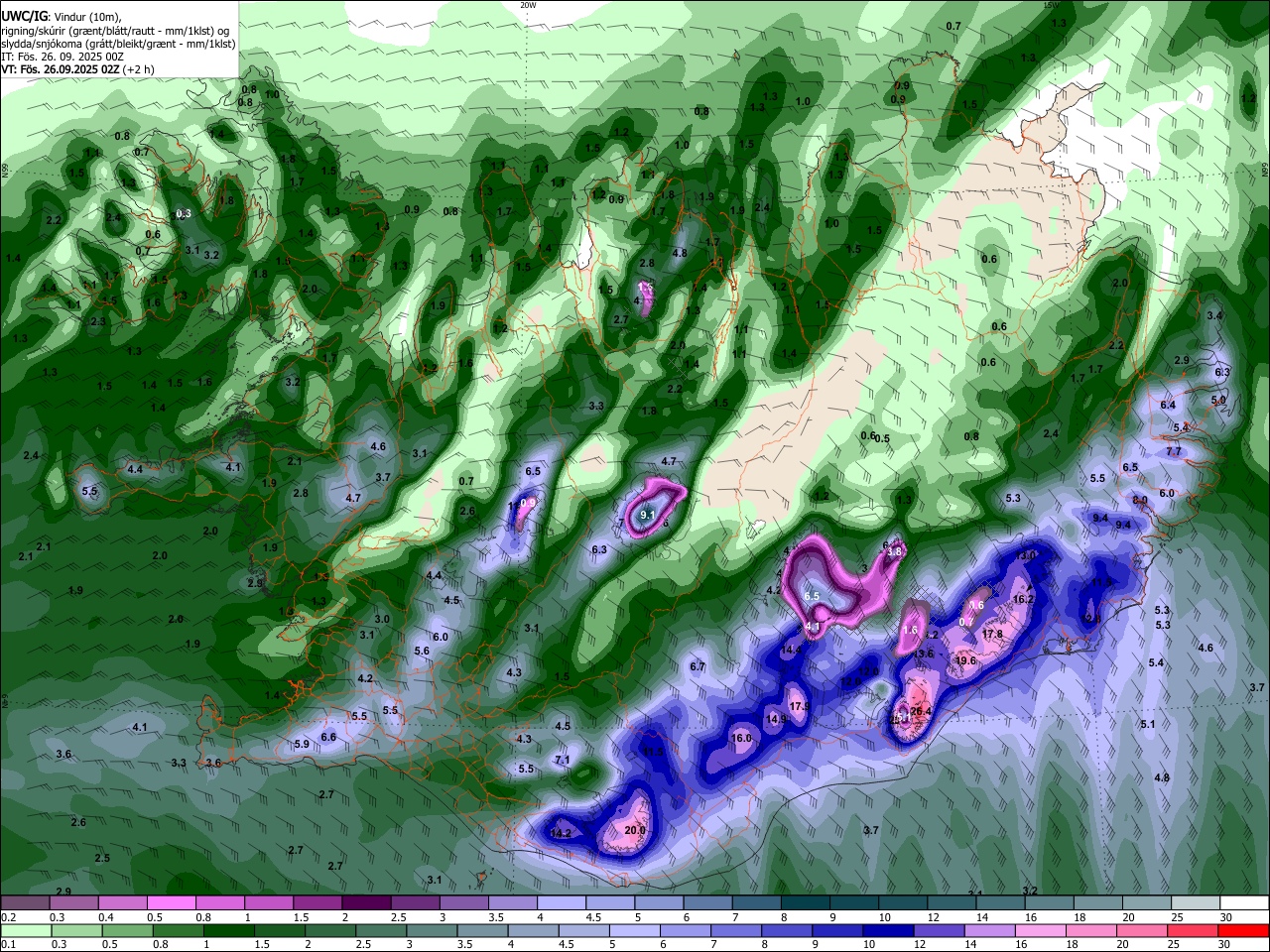1270x952 pixels.
Task: Click the UWC/IG title in the header box
Action: [24, 16]
